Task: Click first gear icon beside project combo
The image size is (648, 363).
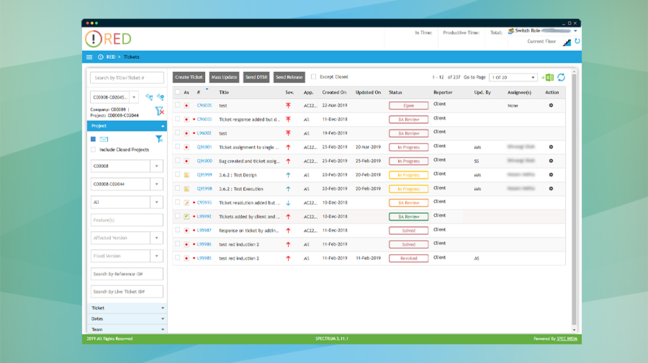Action: (149, 97)
